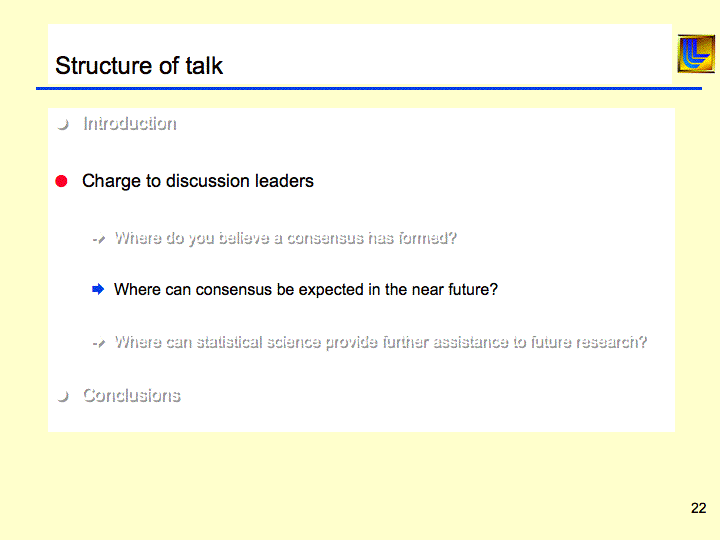The height and width of the screenshot is (540, 720).
Task: Click the faded arrow before statistical science line
Action: (x=98, y=343)
